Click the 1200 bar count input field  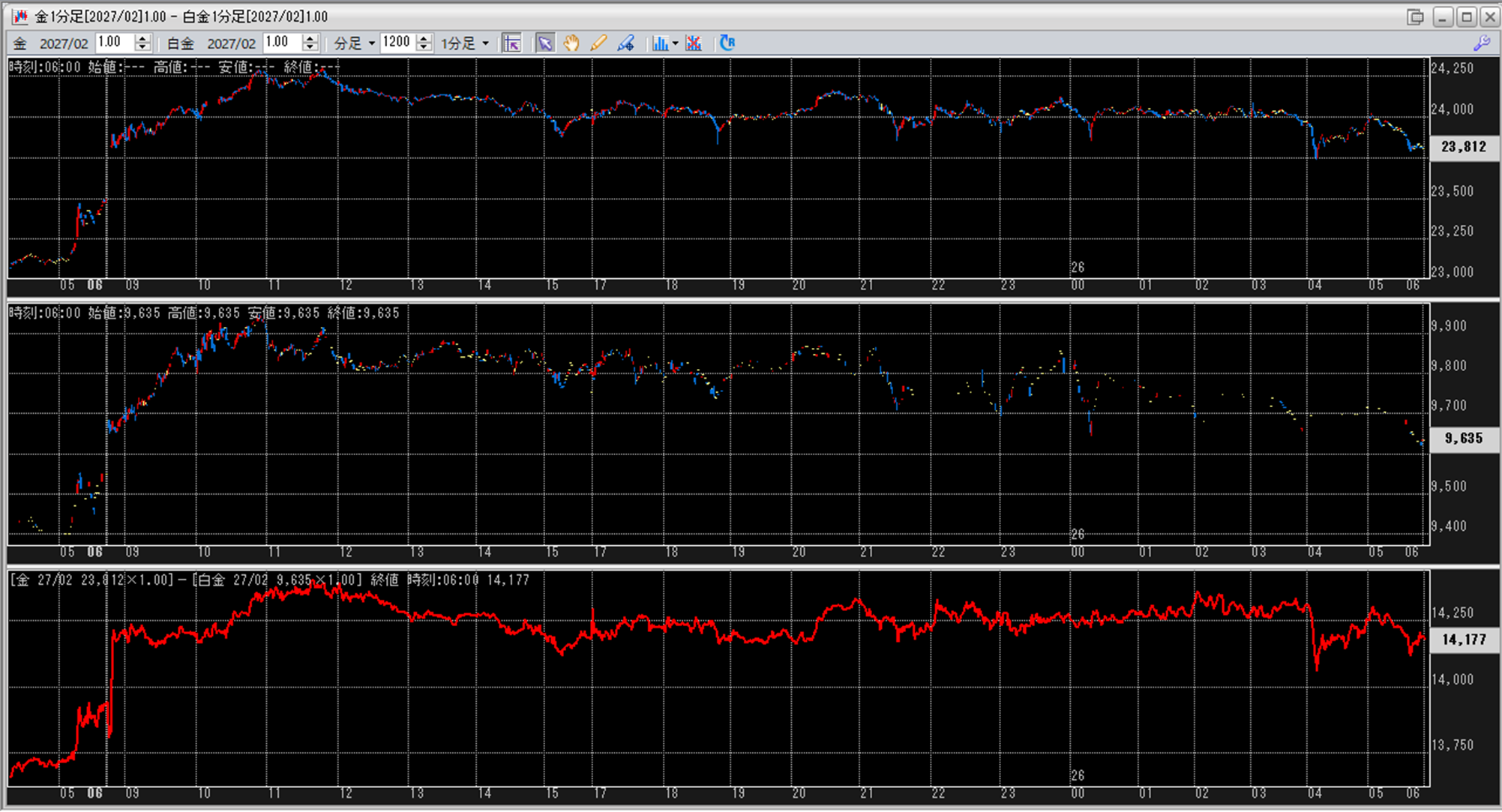pyautogui.click(x=396, y=43)
